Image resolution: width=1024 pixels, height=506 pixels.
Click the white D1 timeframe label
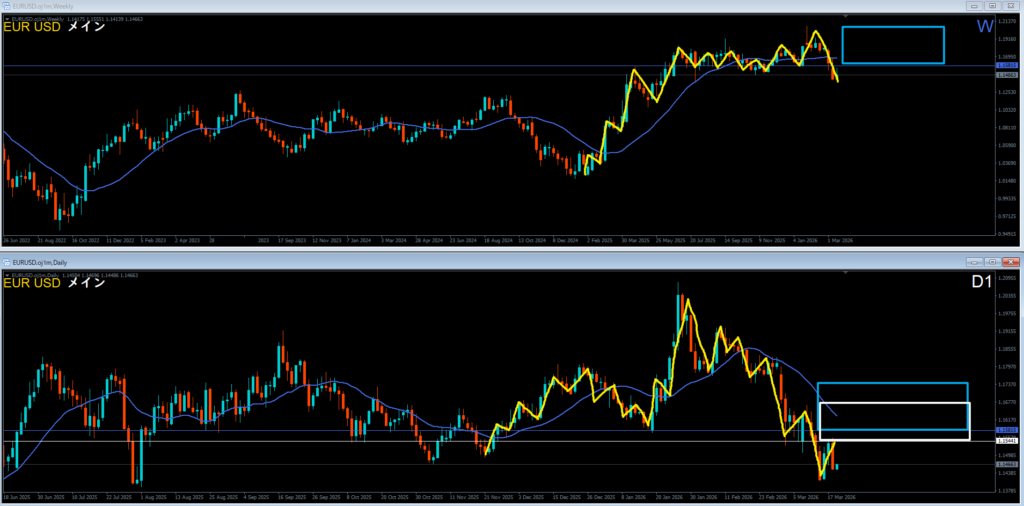coord(982,281)
